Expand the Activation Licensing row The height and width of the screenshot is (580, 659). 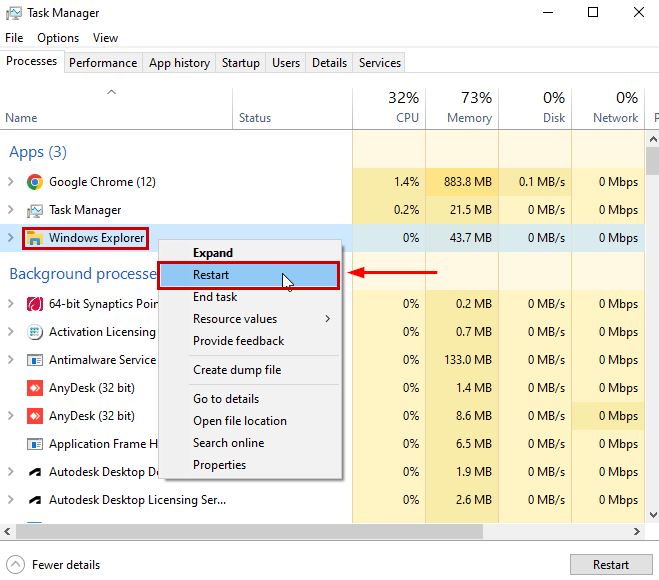click(11, 332)
